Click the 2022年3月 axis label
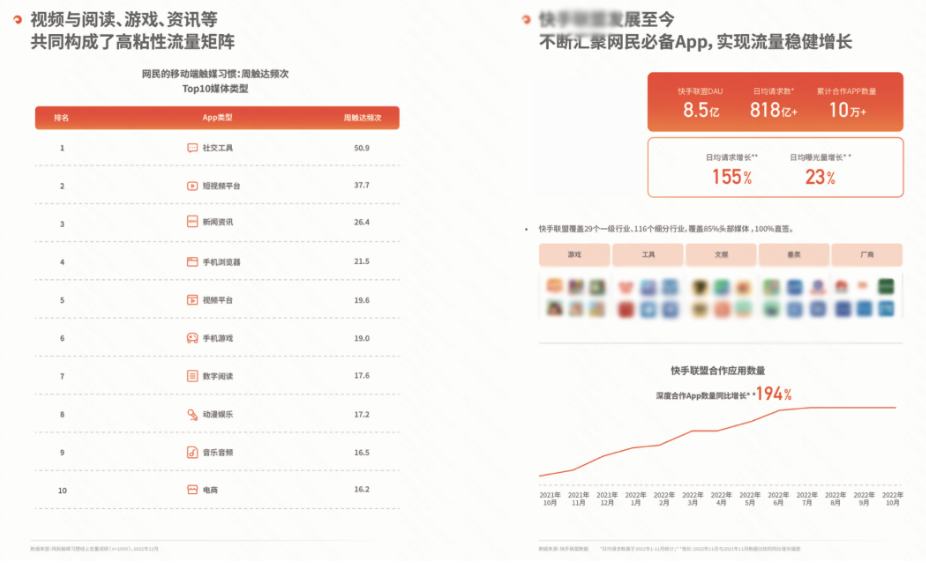The width and height of the screenshot is (926, 563). [693, 499]
